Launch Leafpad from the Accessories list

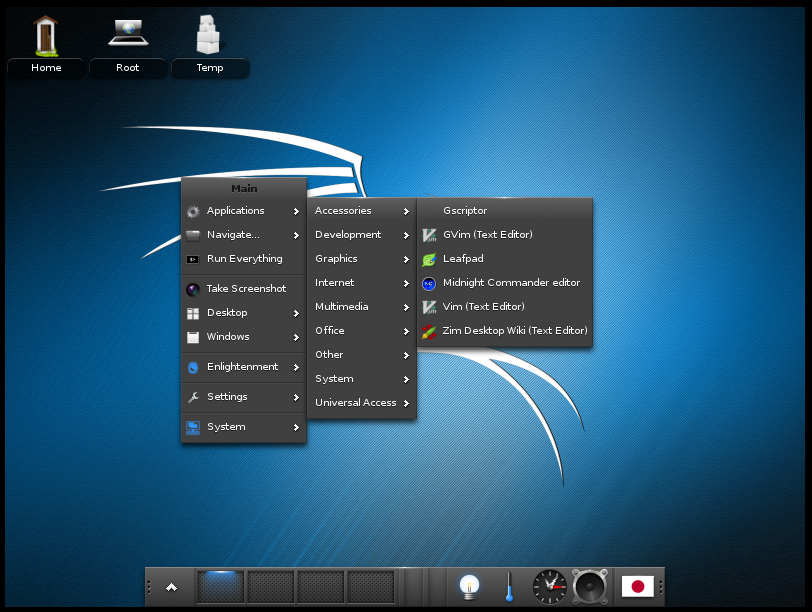505,259
